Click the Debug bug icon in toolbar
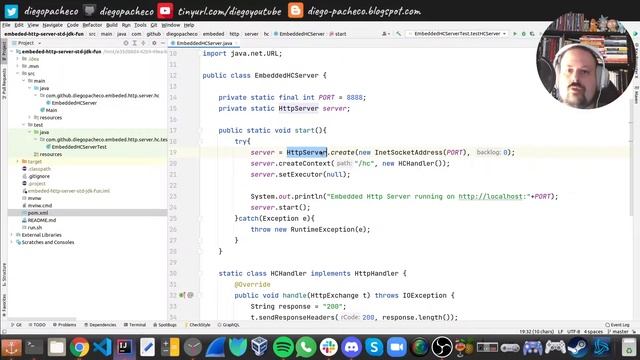This screenshot has width=640, height=360. click(x=524, y=33)
